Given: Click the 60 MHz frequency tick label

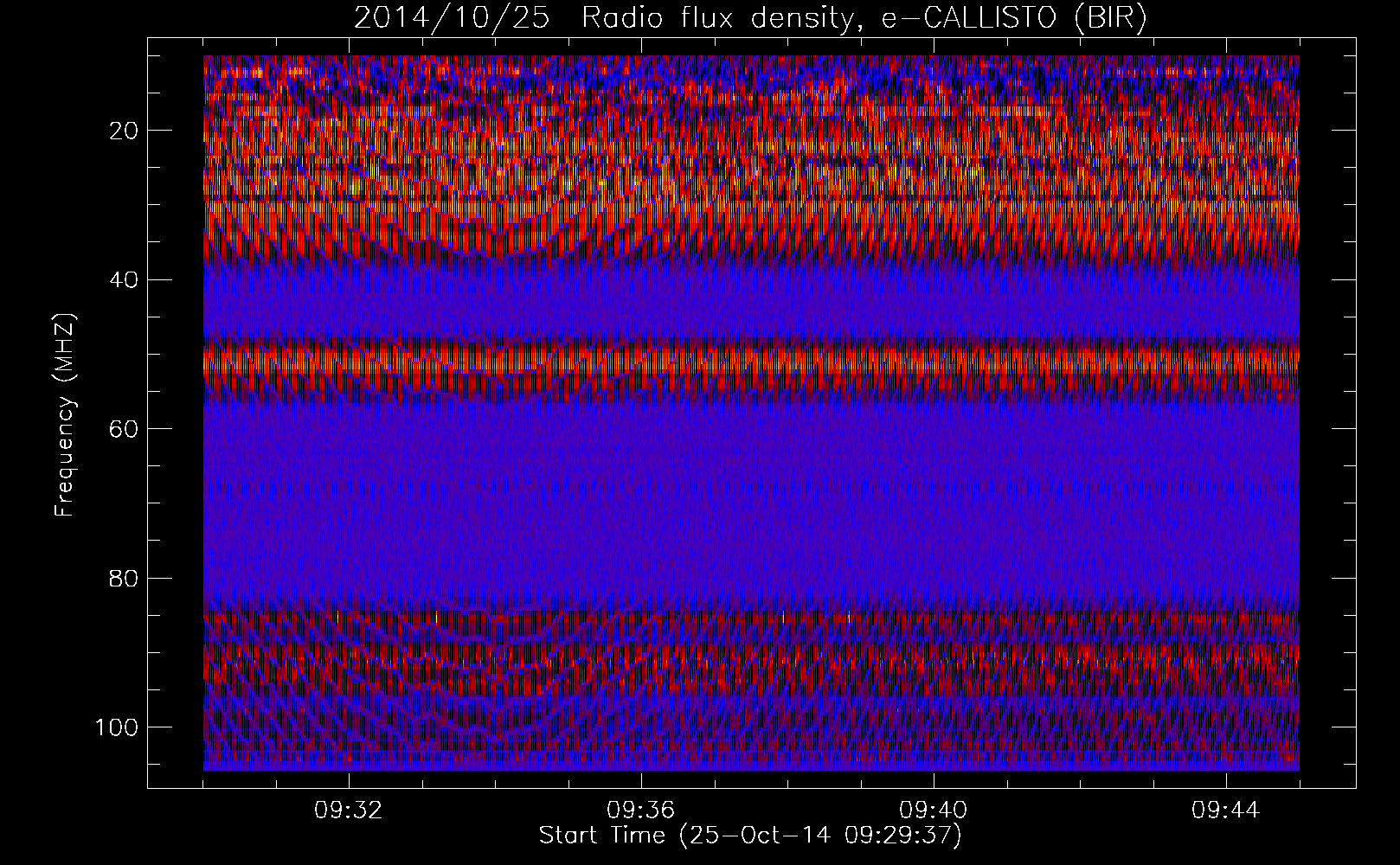Looking at the screenshot, I should 125,429.
